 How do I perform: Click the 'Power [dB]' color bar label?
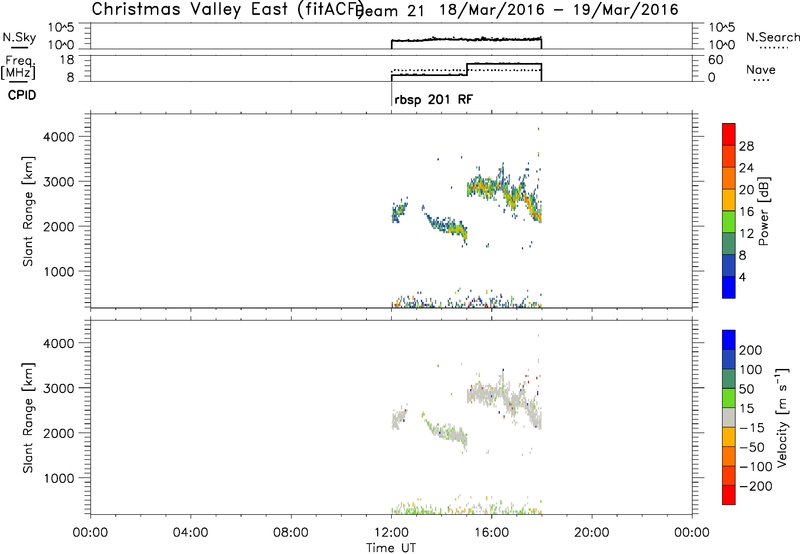pos(763,211)
